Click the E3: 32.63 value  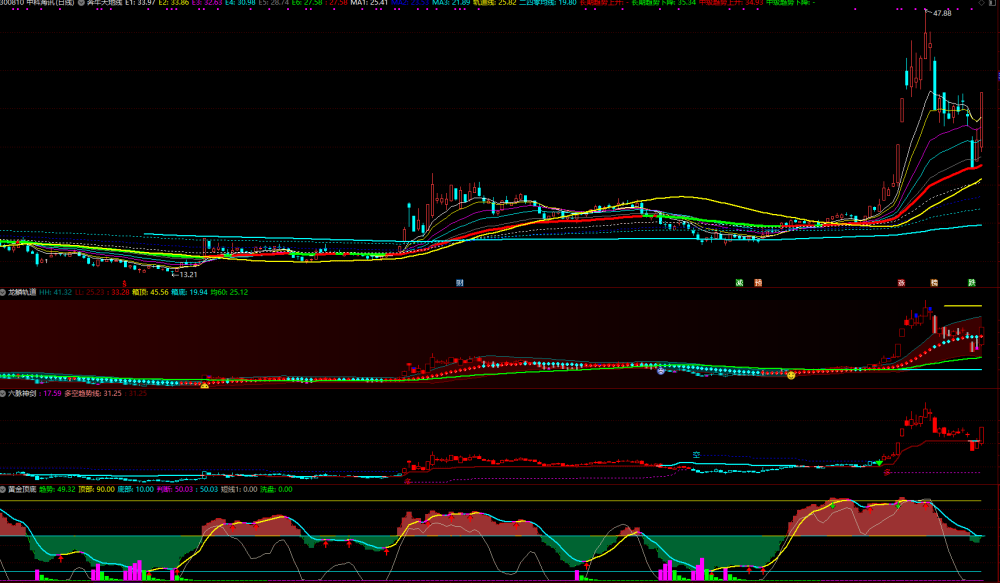[x=207, y=3]
